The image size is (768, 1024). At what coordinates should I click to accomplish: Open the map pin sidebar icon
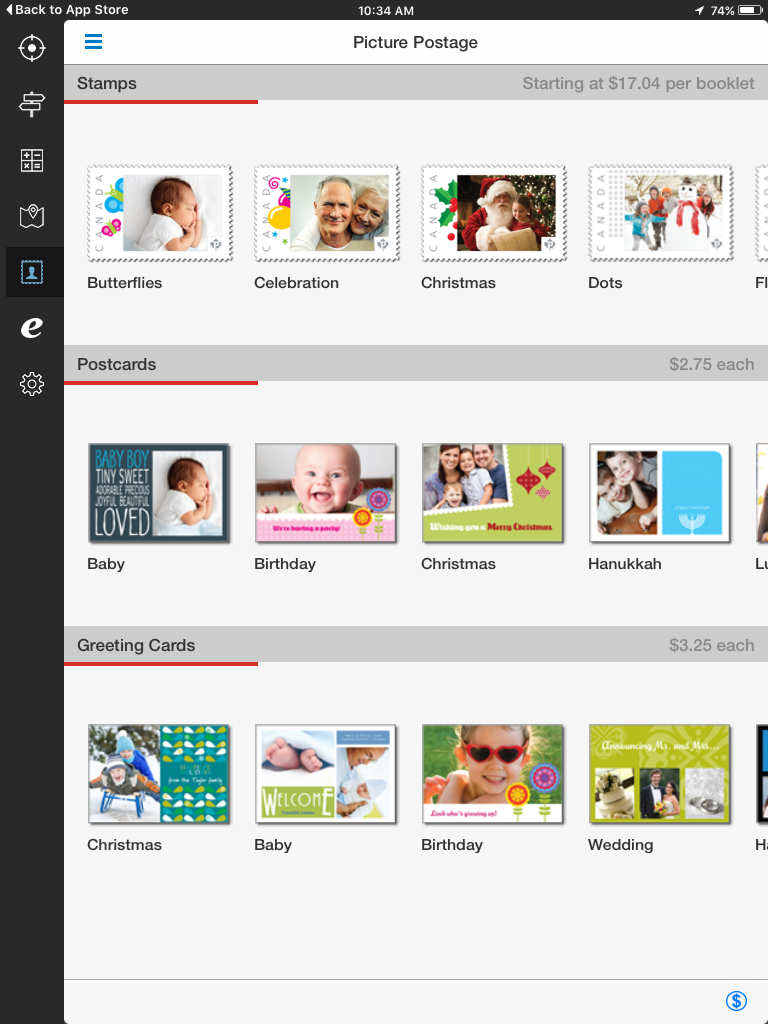click(x=32, y=215)
